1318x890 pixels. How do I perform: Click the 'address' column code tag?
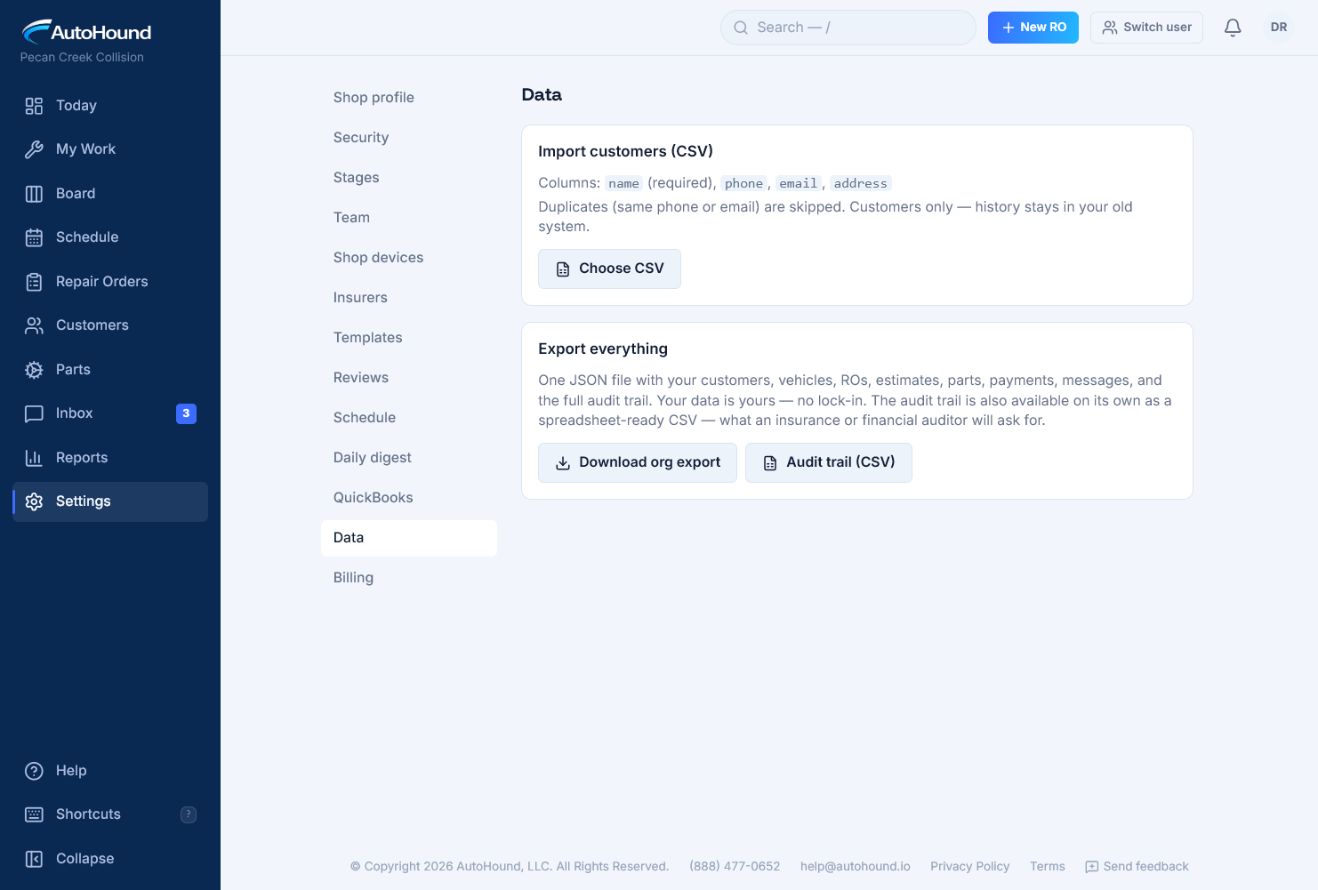coord(861,184)
